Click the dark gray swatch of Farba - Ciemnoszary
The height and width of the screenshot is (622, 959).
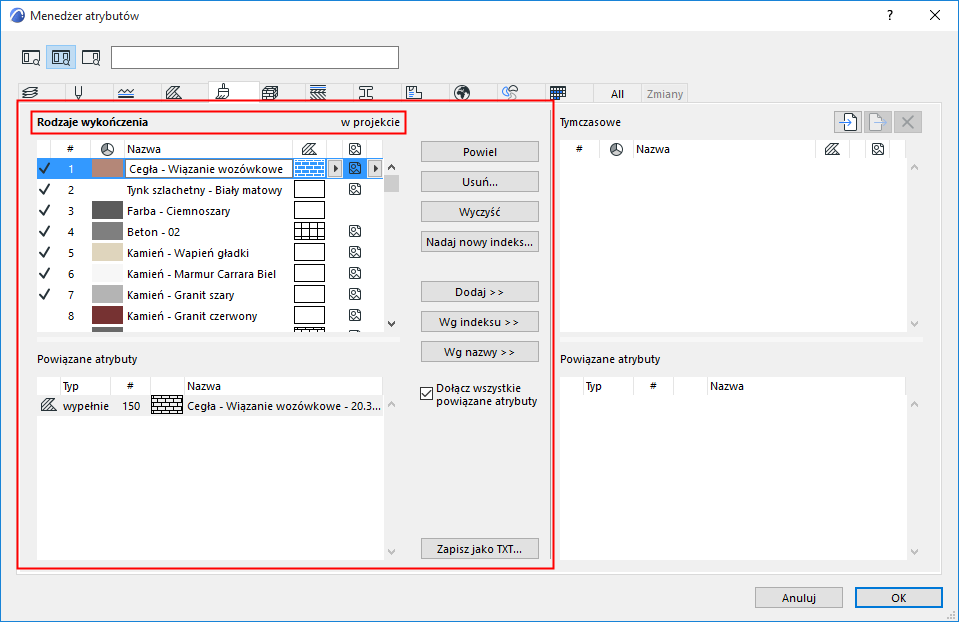click(x=107, y=210)
